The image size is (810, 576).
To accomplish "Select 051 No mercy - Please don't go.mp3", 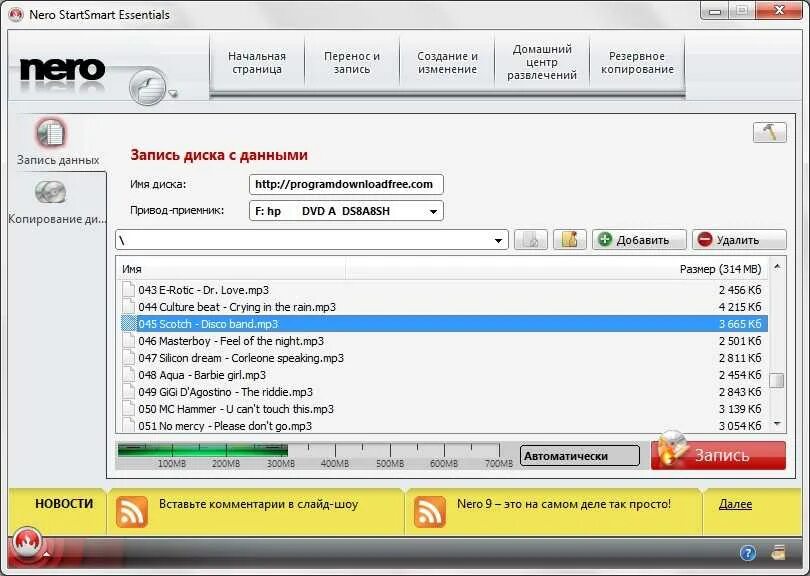I will [x=444, y=426].
